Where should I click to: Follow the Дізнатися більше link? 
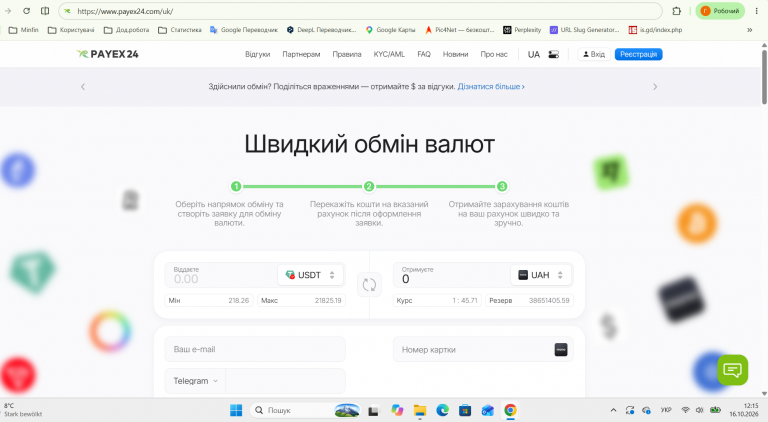[x=491, y=87]
